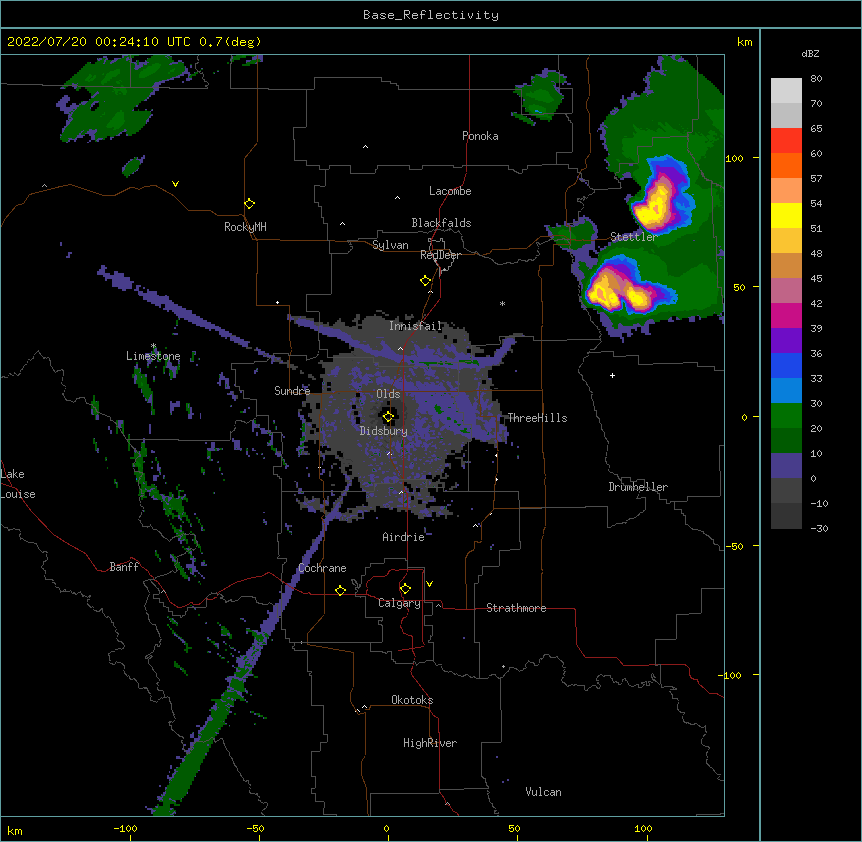Click the Okotoks label
The width and height of the screenshot is (862, 842).
click(x=412, y=700)
